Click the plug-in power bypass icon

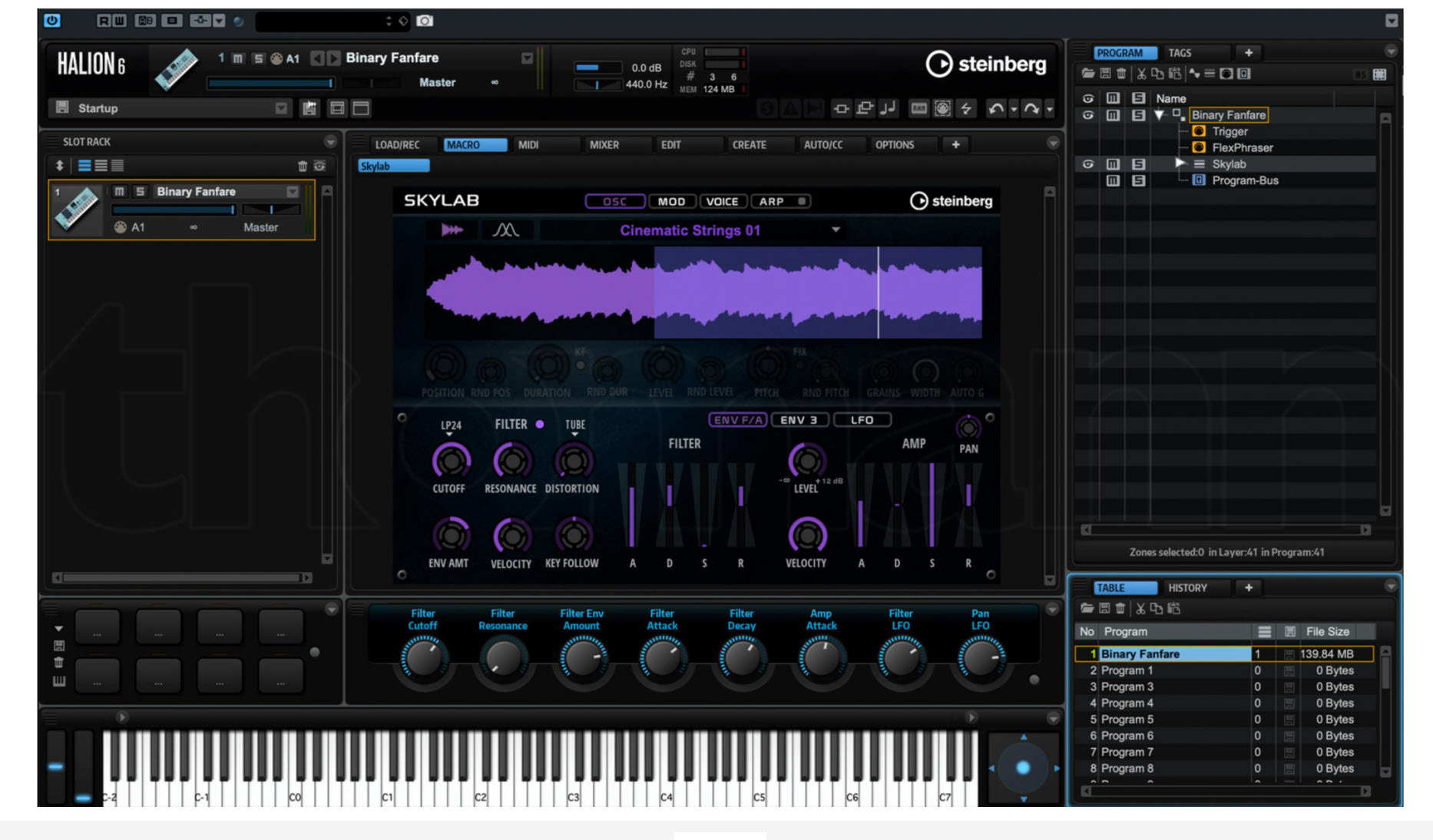(52, 21)
